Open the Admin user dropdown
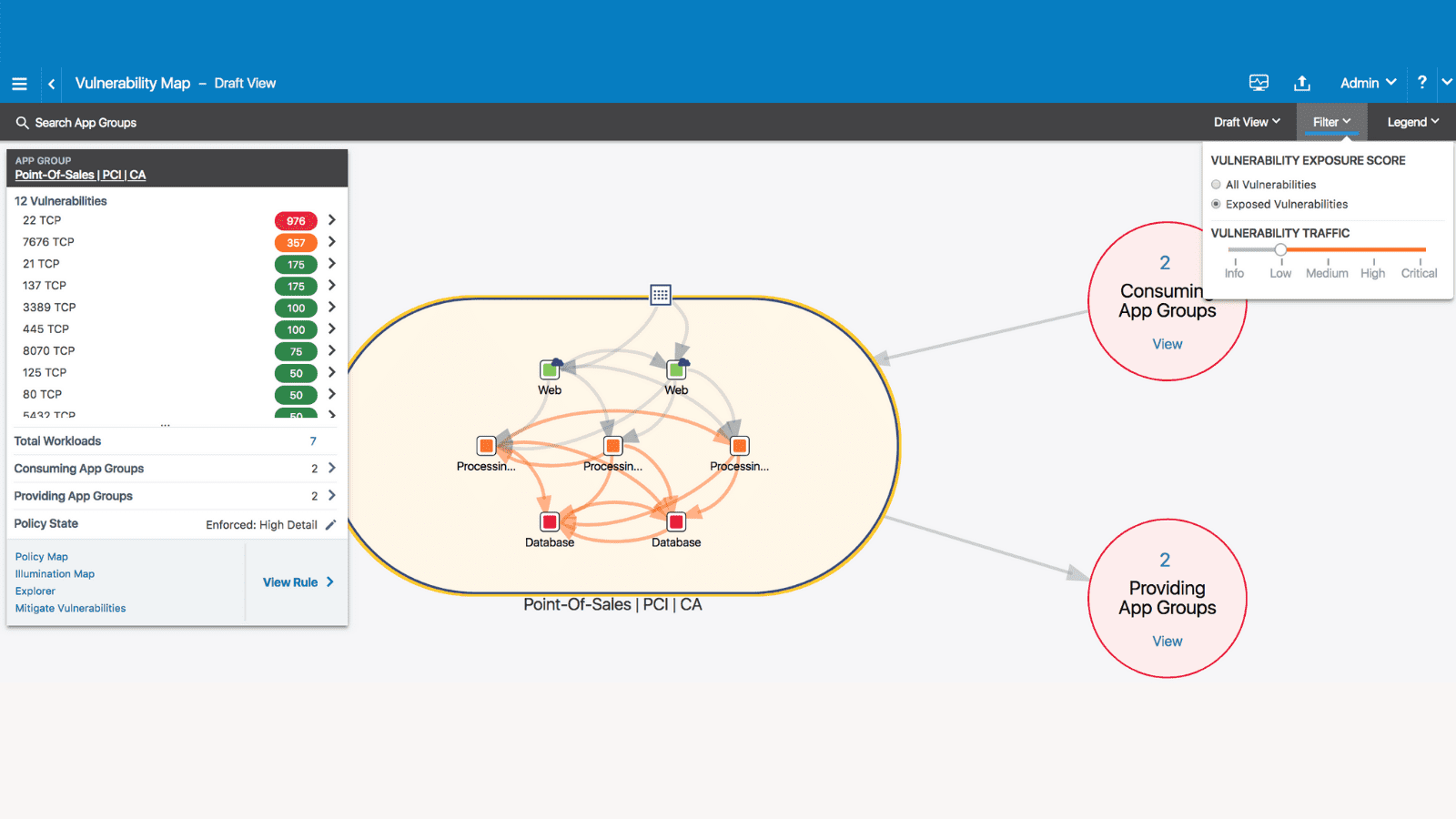 1368,83
